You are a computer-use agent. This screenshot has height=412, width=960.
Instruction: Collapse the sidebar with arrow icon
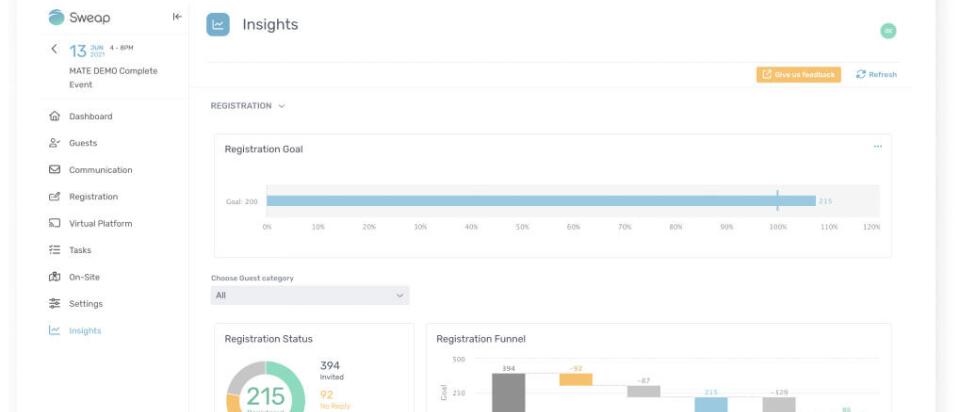pos(177,17)
